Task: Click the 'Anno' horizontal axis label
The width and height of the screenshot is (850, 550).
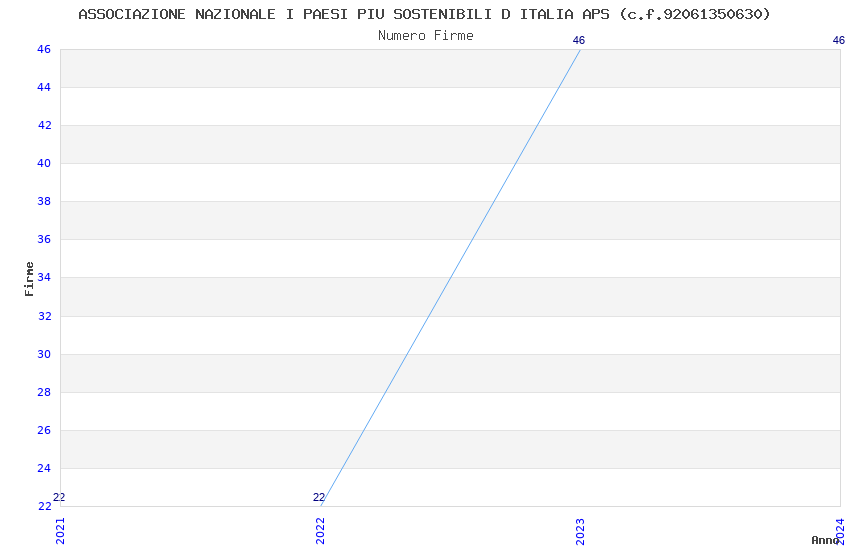Action: click(825, 540)
